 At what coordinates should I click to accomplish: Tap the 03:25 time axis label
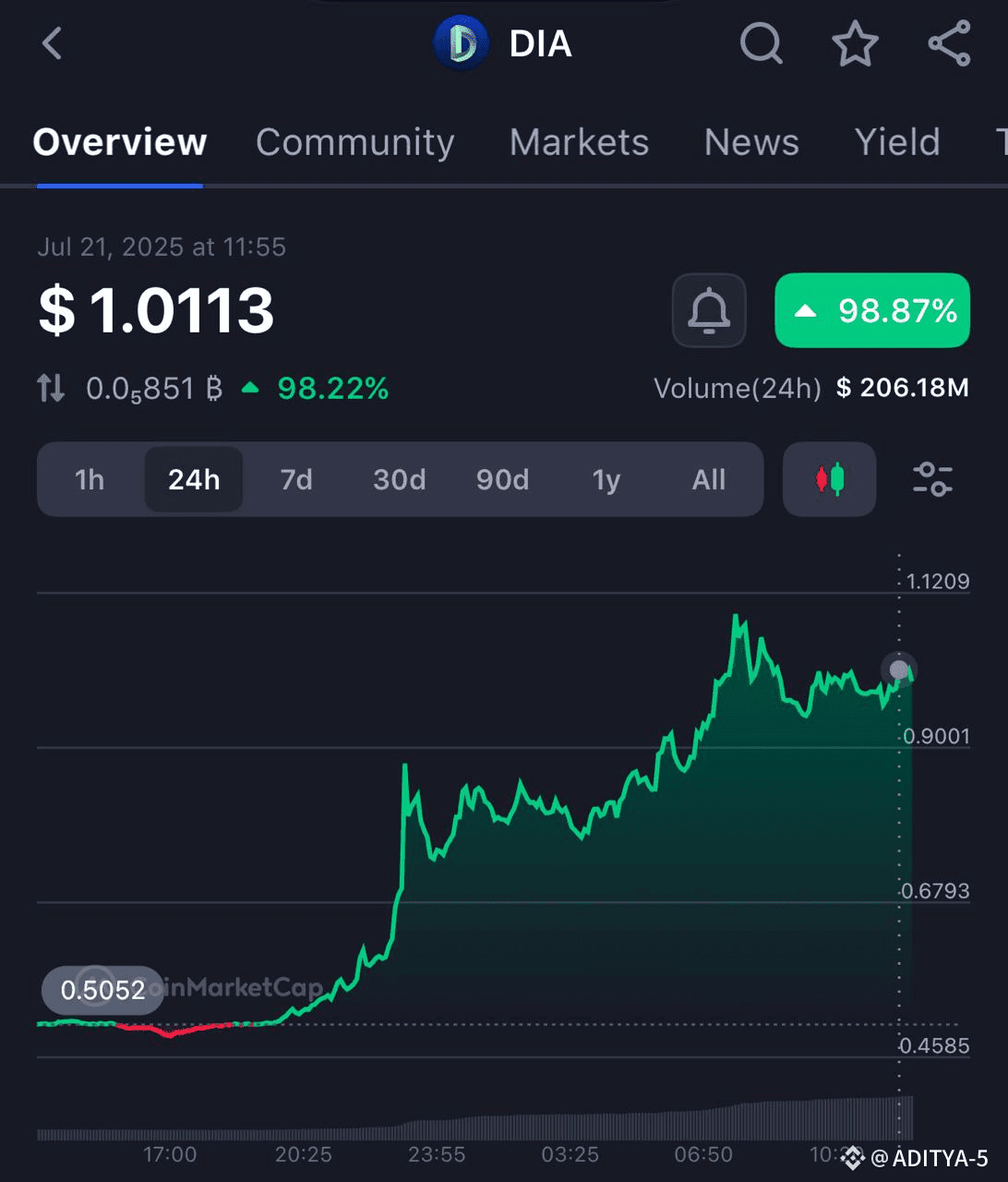570,1154
